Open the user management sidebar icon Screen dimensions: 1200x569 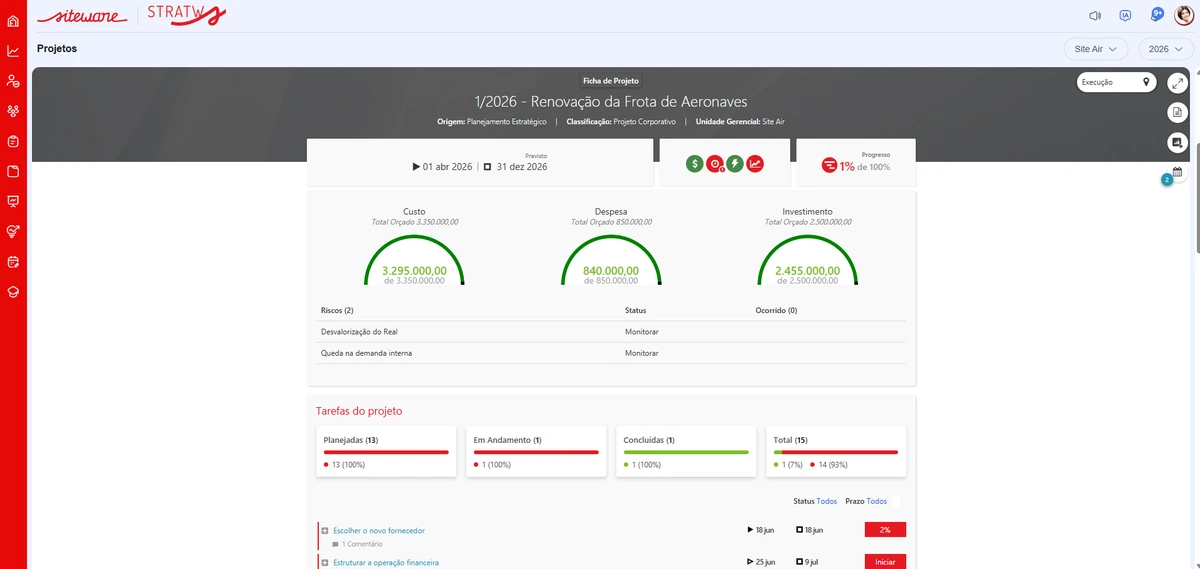coord(13,81)
